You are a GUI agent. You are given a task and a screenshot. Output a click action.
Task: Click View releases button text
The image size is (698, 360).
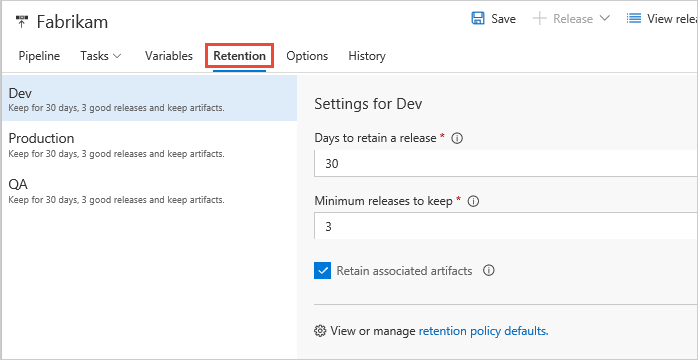click(x=672, y=19)
